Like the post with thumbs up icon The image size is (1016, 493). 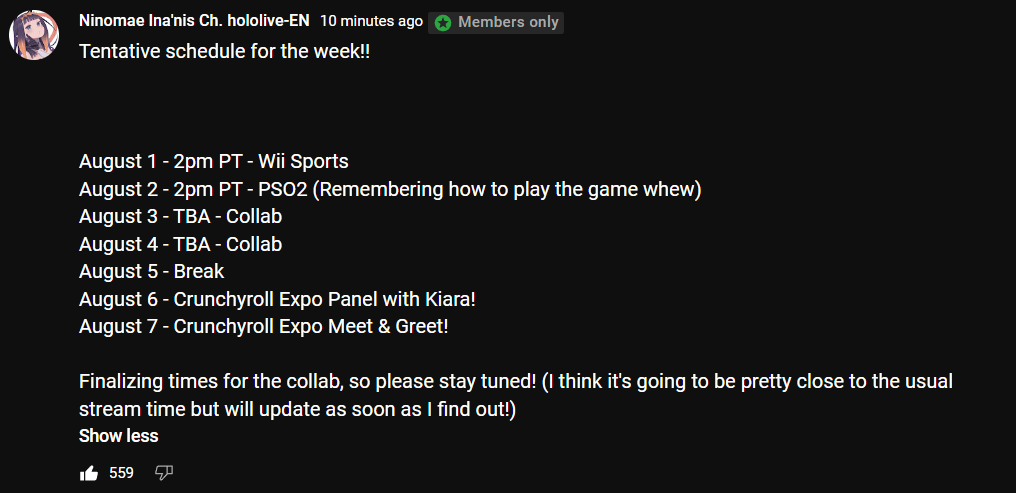click(x=89, y=474)
